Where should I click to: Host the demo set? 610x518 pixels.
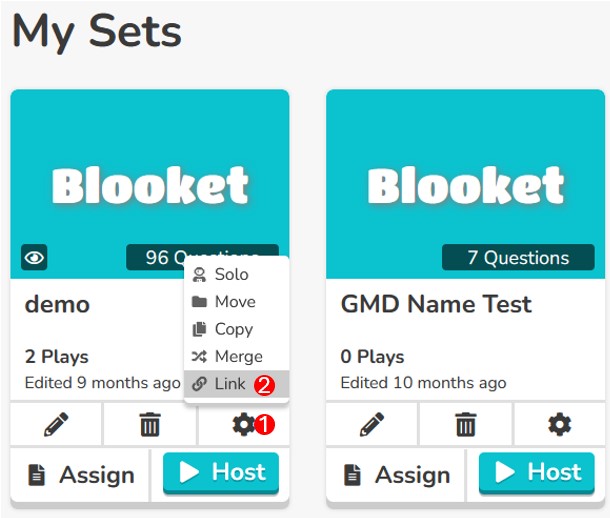221,472
